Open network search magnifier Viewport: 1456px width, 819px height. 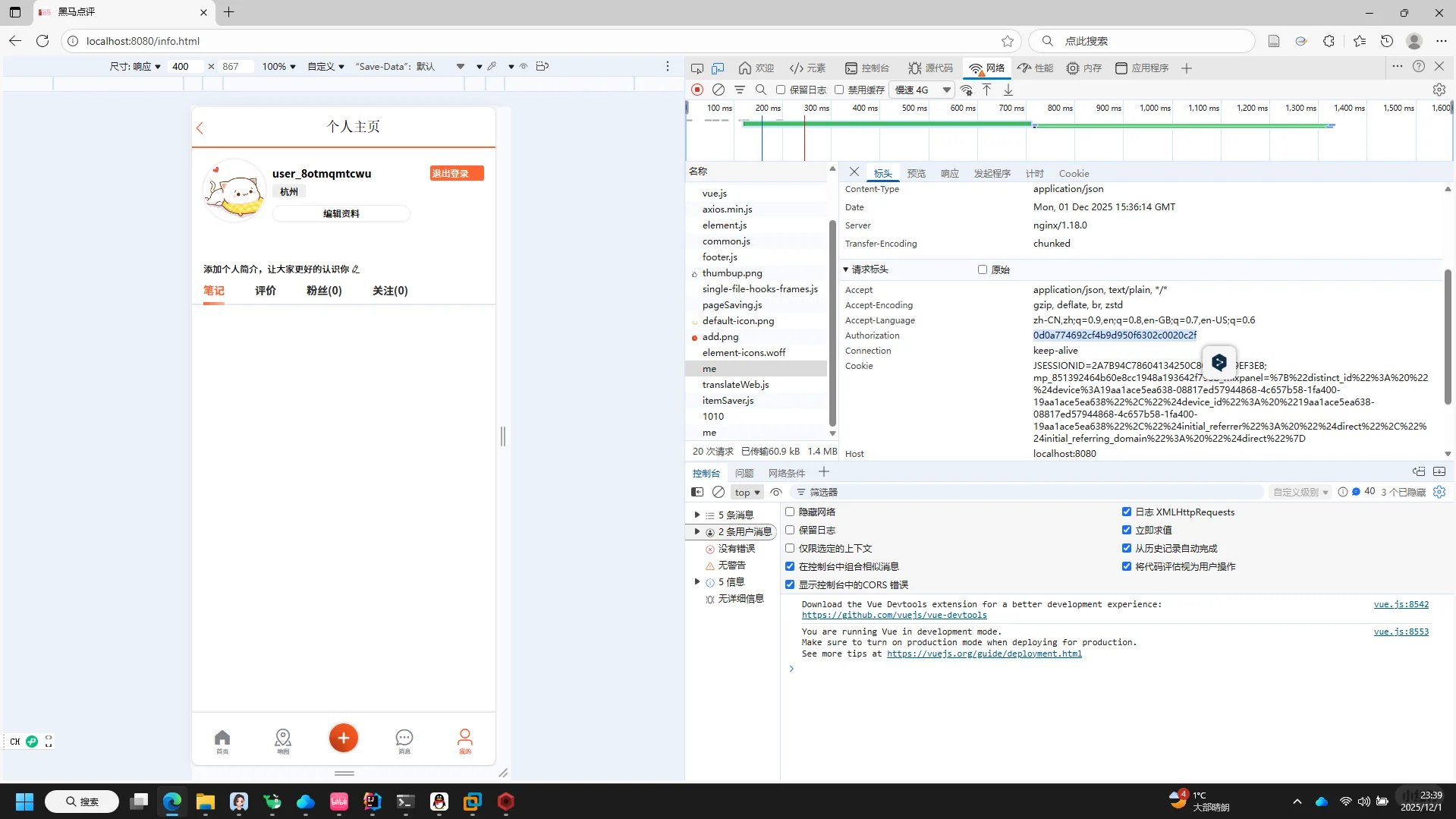pyautogui.click(x=761, y=90)
